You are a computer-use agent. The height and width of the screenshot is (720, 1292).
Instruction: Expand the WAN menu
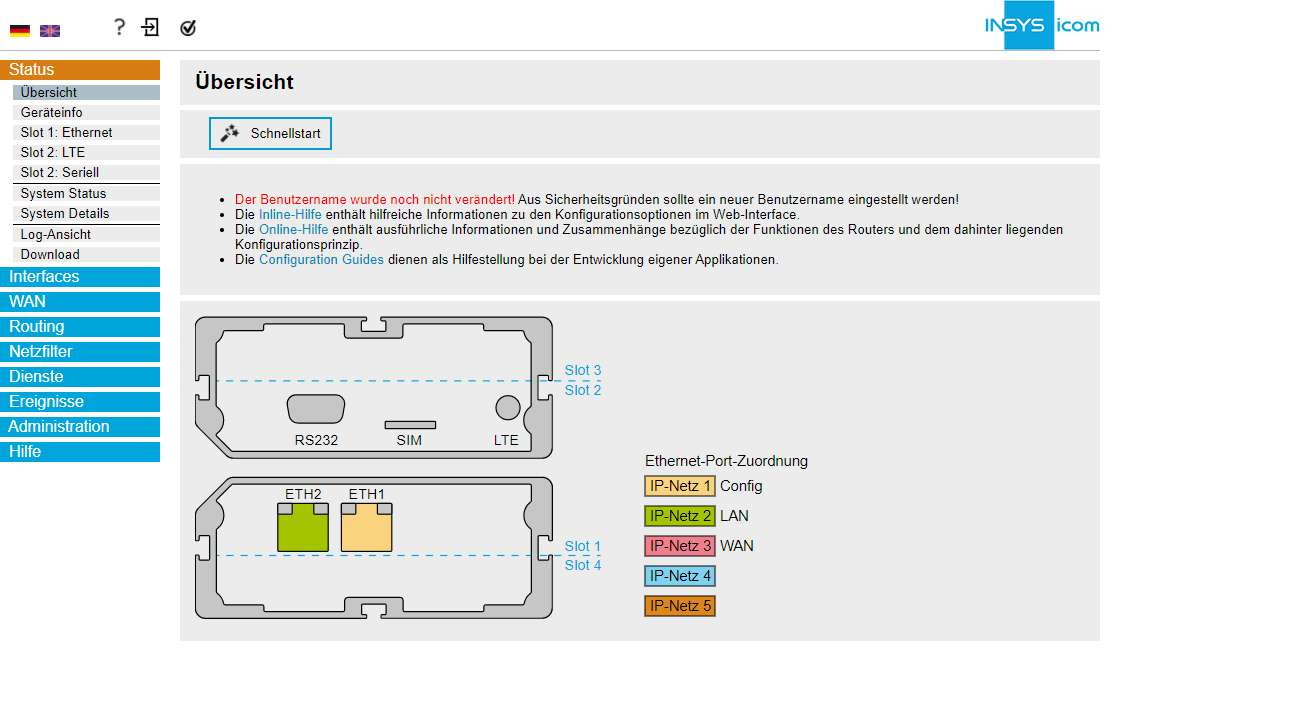tap(80, 302)
